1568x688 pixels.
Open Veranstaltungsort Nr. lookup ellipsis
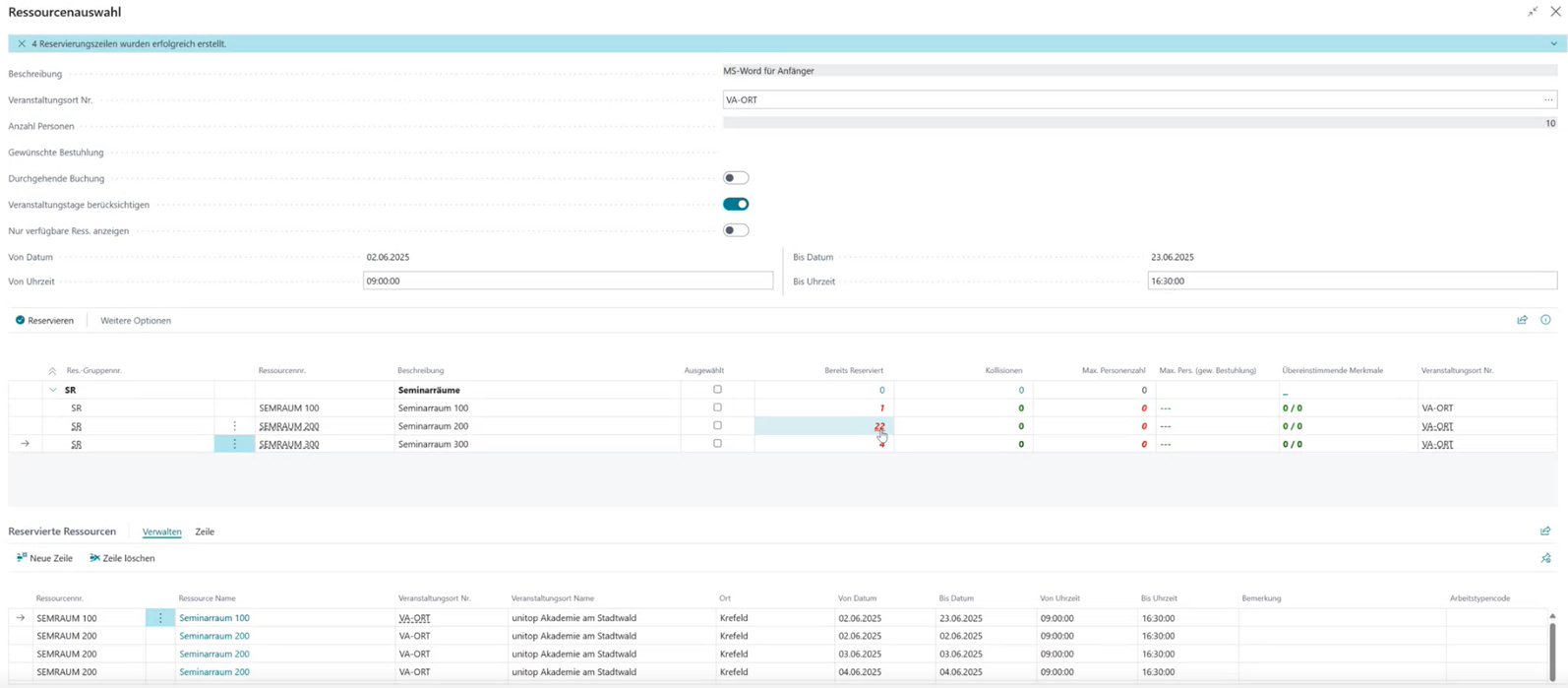[x=1547, y=99]
